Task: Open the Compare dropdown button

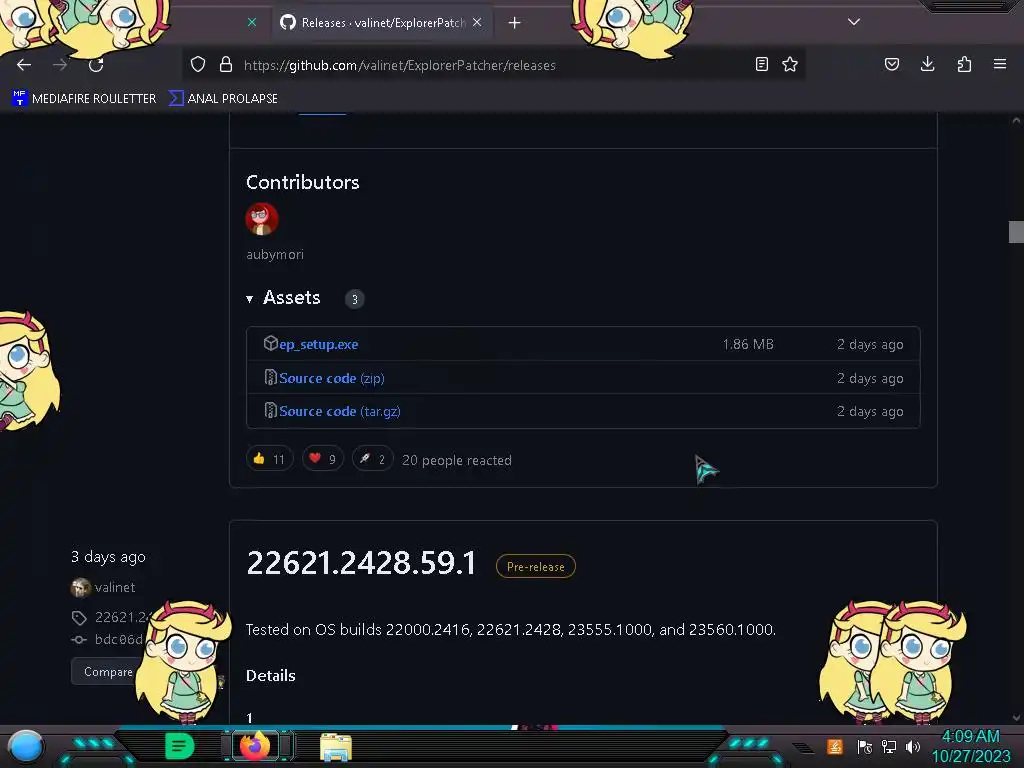Action: pos(106,671)
